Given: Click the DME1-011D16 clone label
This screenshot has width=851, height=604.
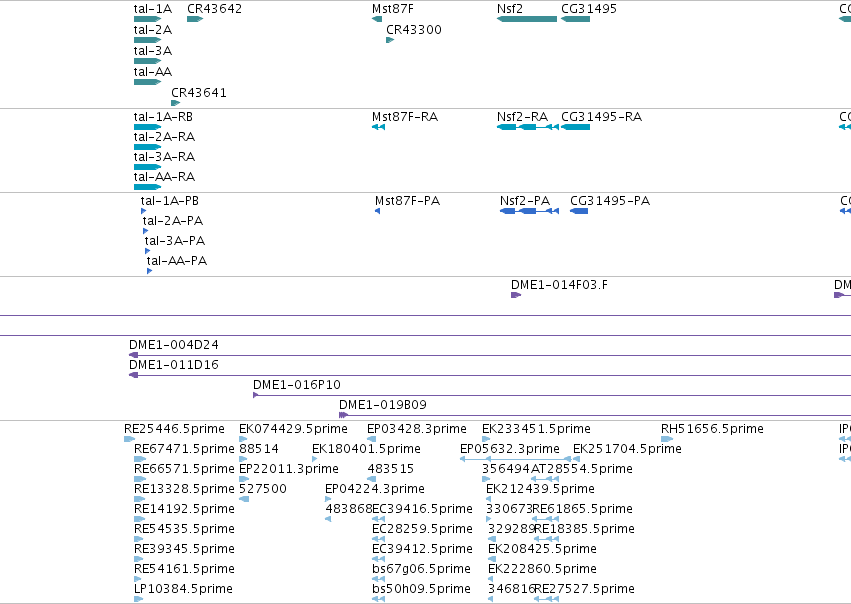Looking at the screenshot, I should pos(174,365).
